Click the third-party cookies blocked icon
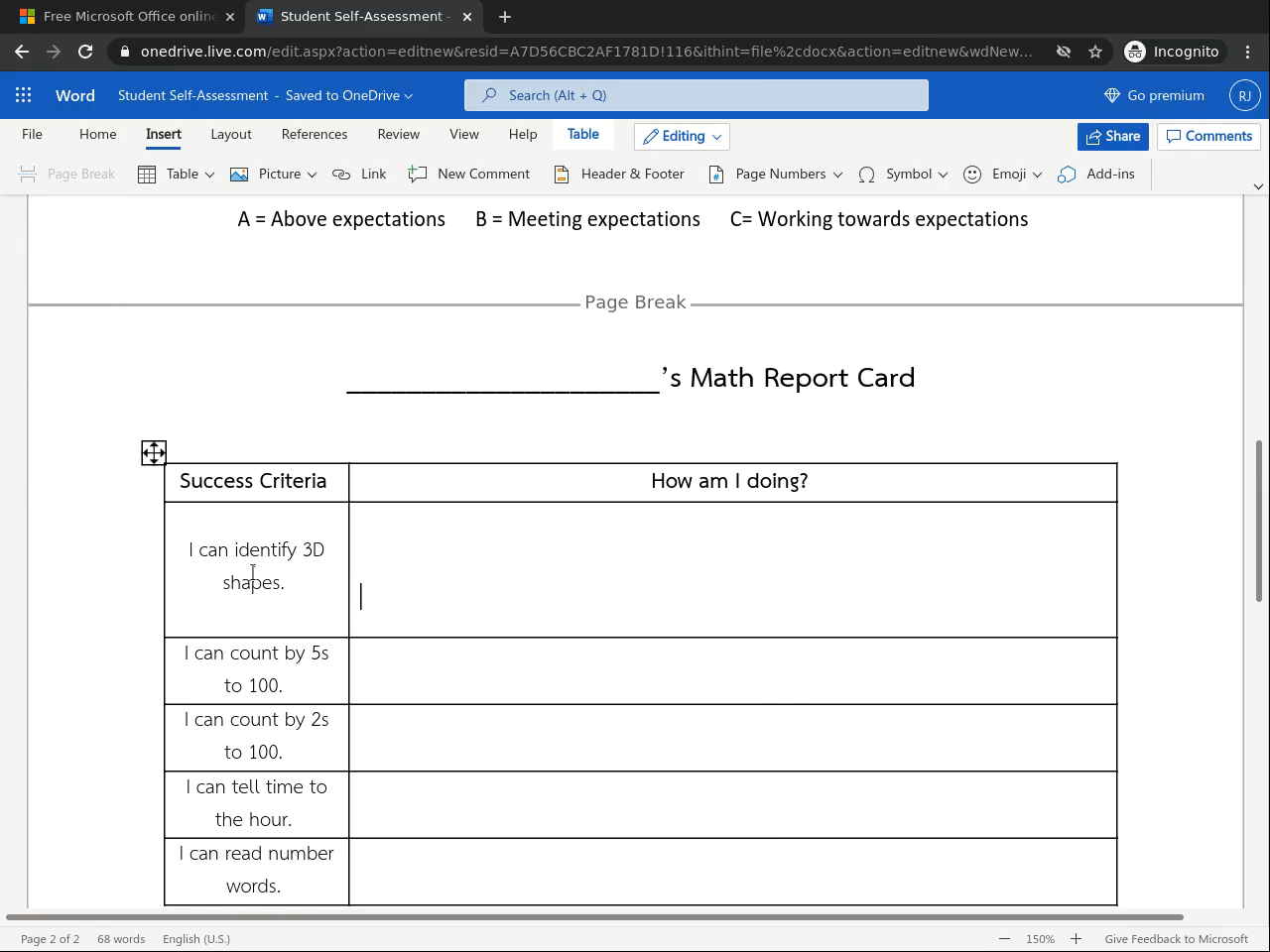 [1064, 52]
